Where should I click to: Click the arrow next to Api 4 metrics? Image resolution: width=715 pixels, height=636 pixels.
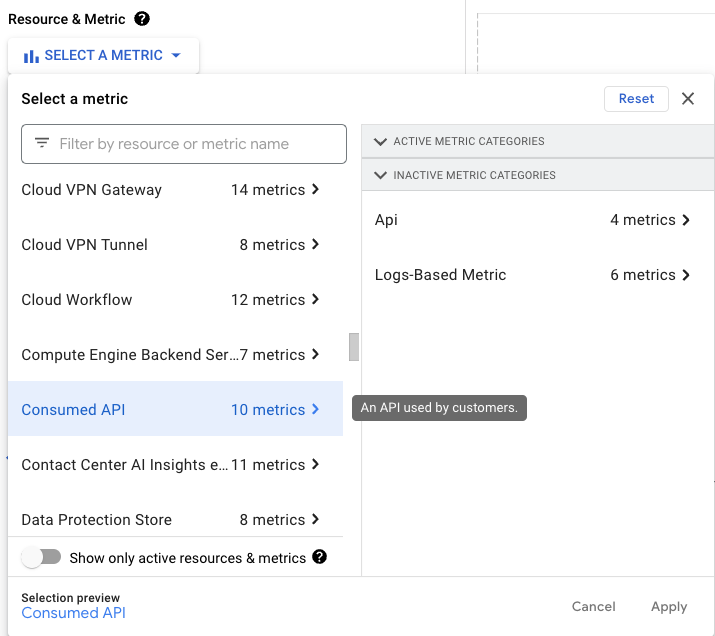point(686,220)
